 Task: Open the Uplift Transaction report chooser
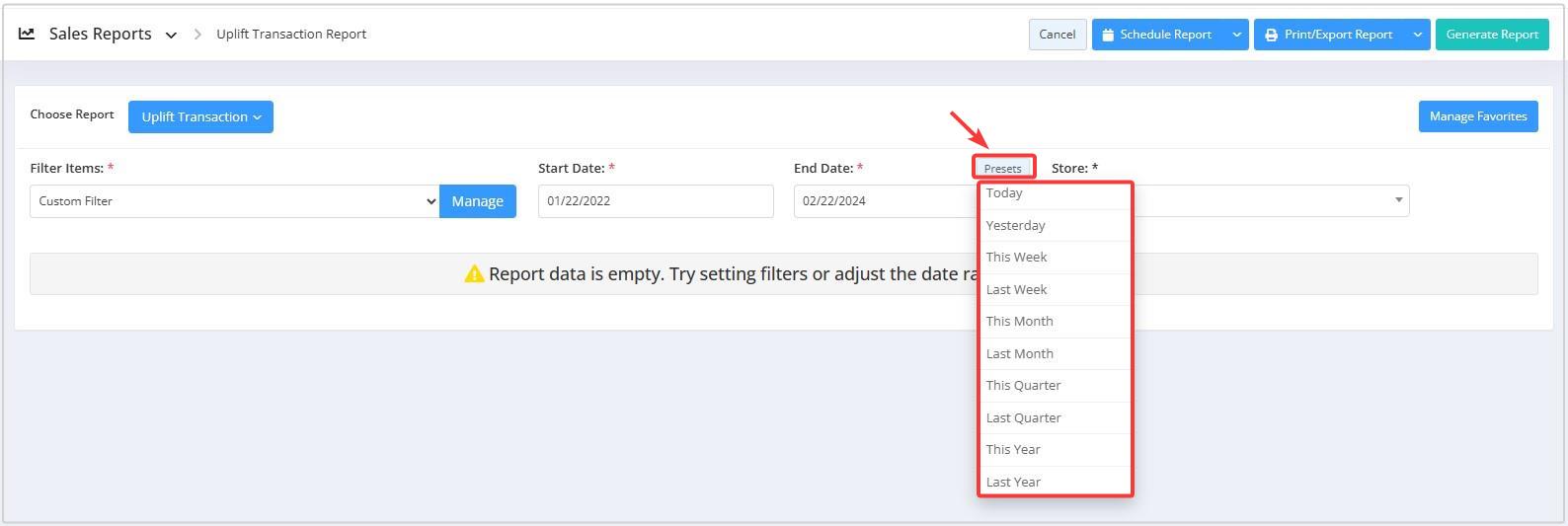[200, 116]
